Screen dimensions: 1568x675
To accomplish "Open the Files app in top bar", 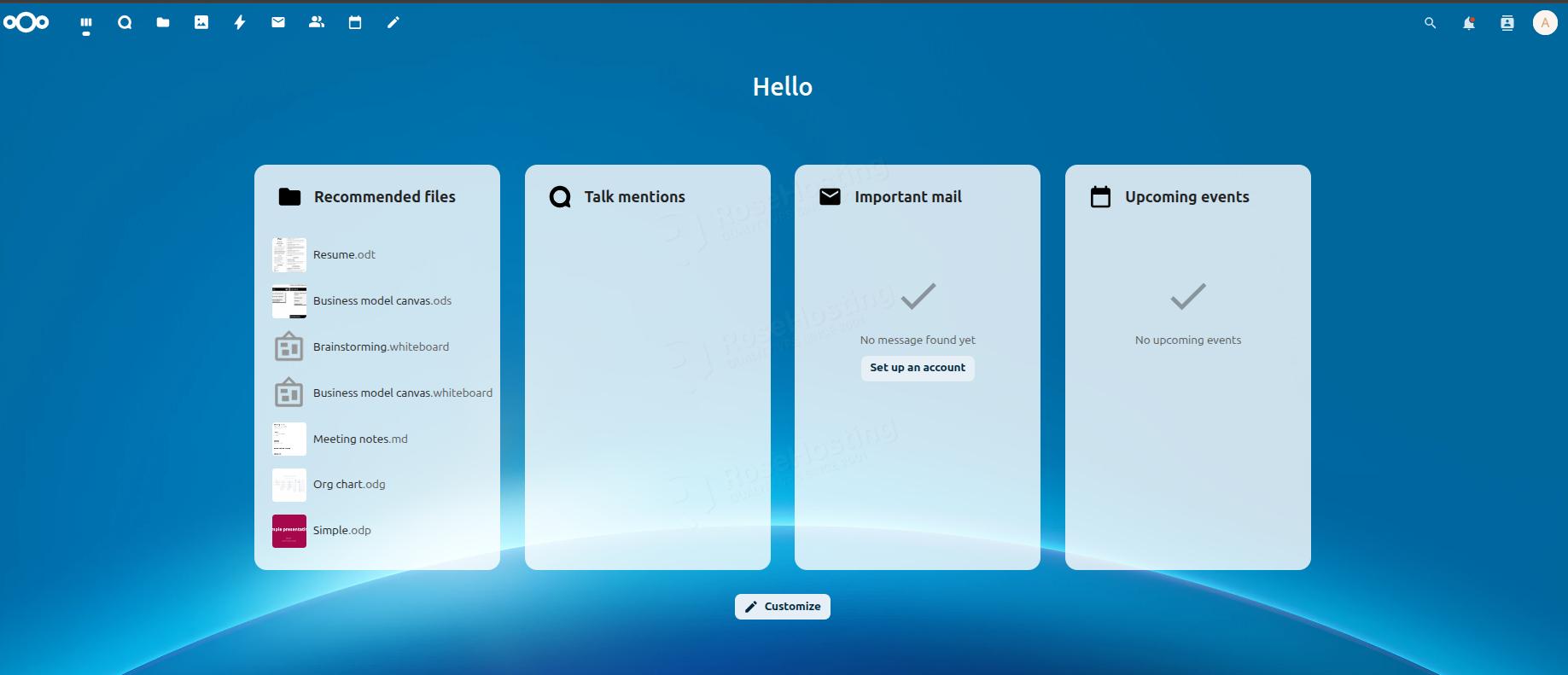I will [x=163, y=23].
